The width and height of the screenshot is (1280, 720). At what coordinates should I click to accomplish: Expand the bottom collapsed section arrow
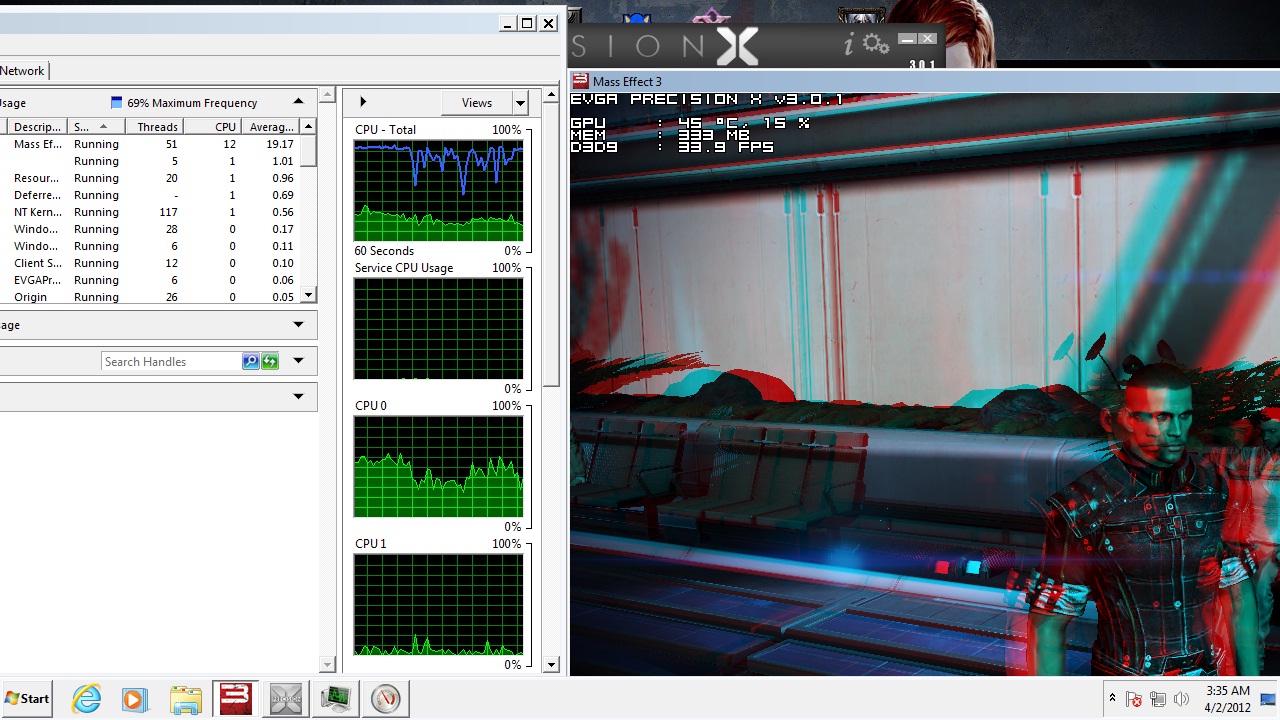click(x=298, y=397)
